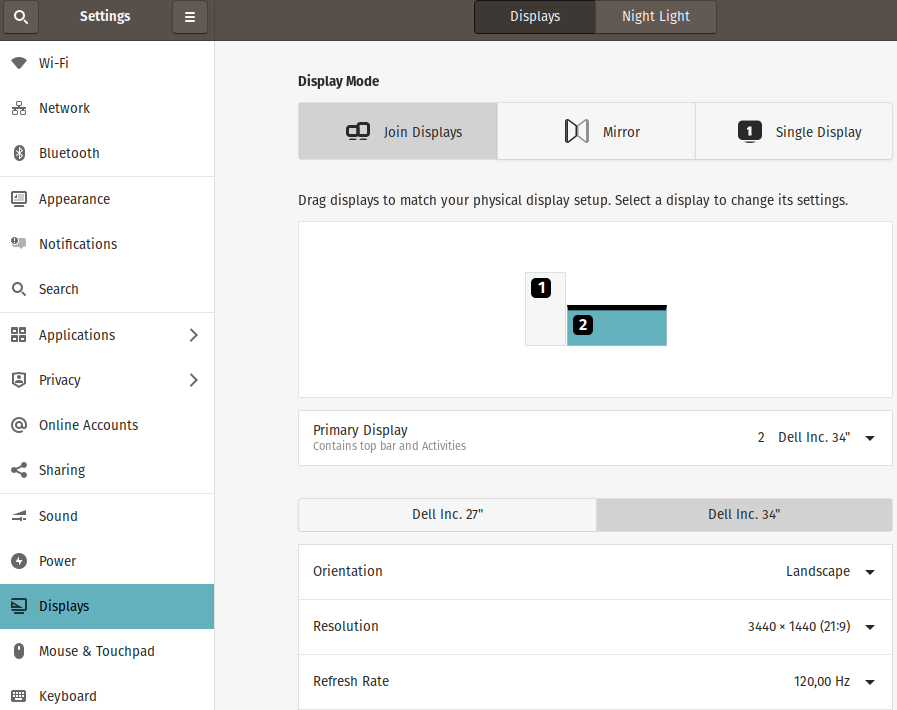Click the Bluetooth icon in sidebar
Viewport: 897px width, 710px height.
(19, 153)
